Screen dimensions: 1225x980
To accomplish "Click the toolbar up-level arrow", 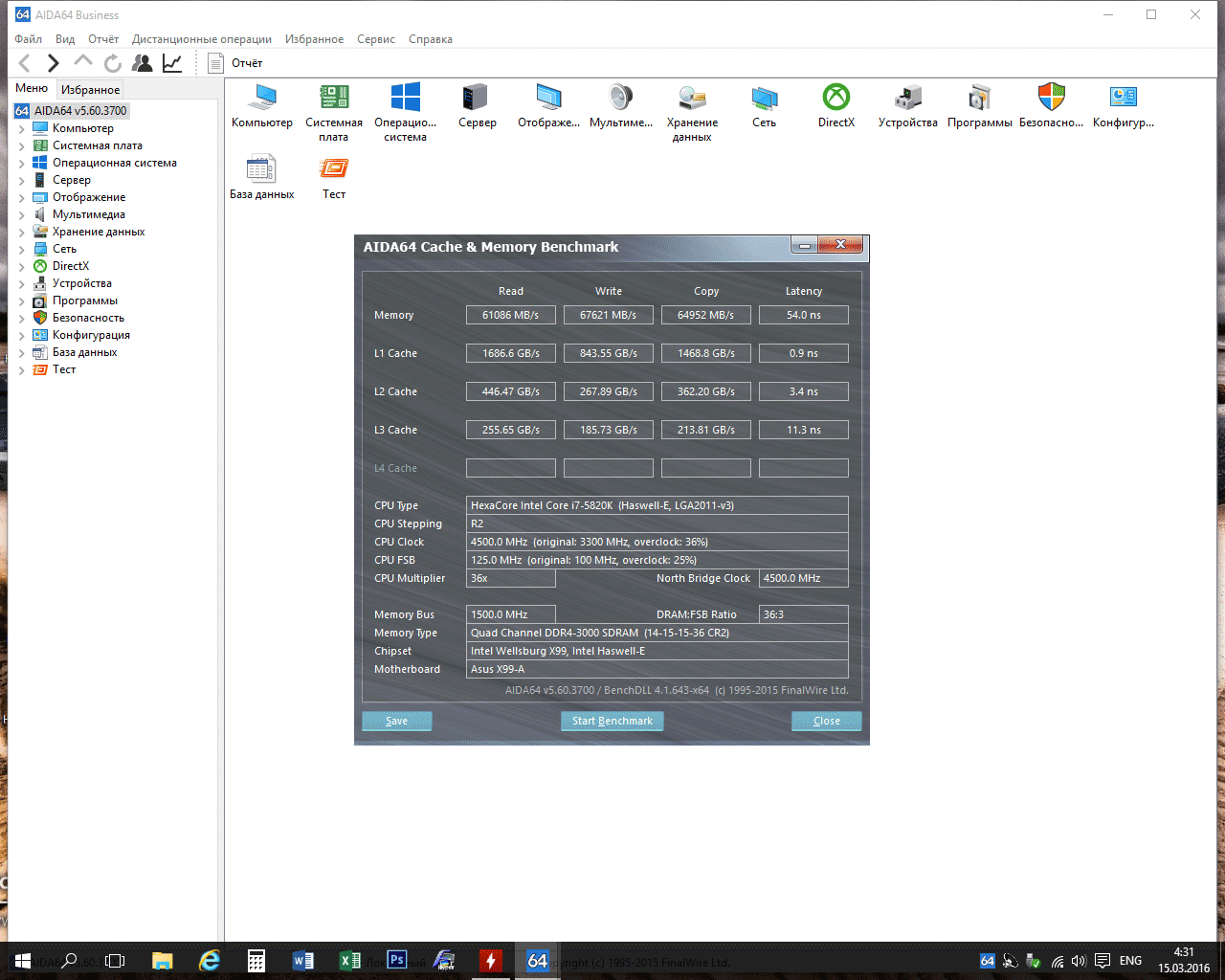I will [83, 61].
